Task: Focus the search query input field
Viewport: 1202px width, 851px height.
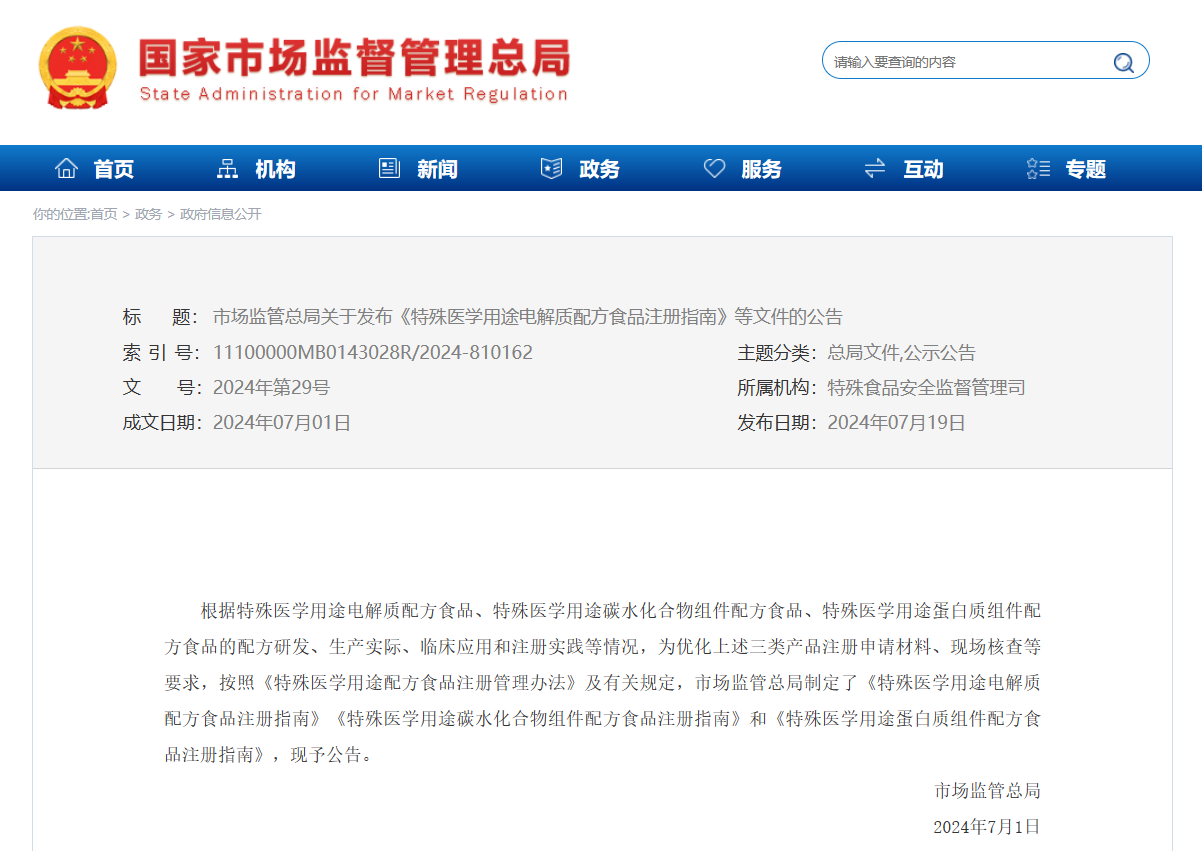Action: click(965, 62)
